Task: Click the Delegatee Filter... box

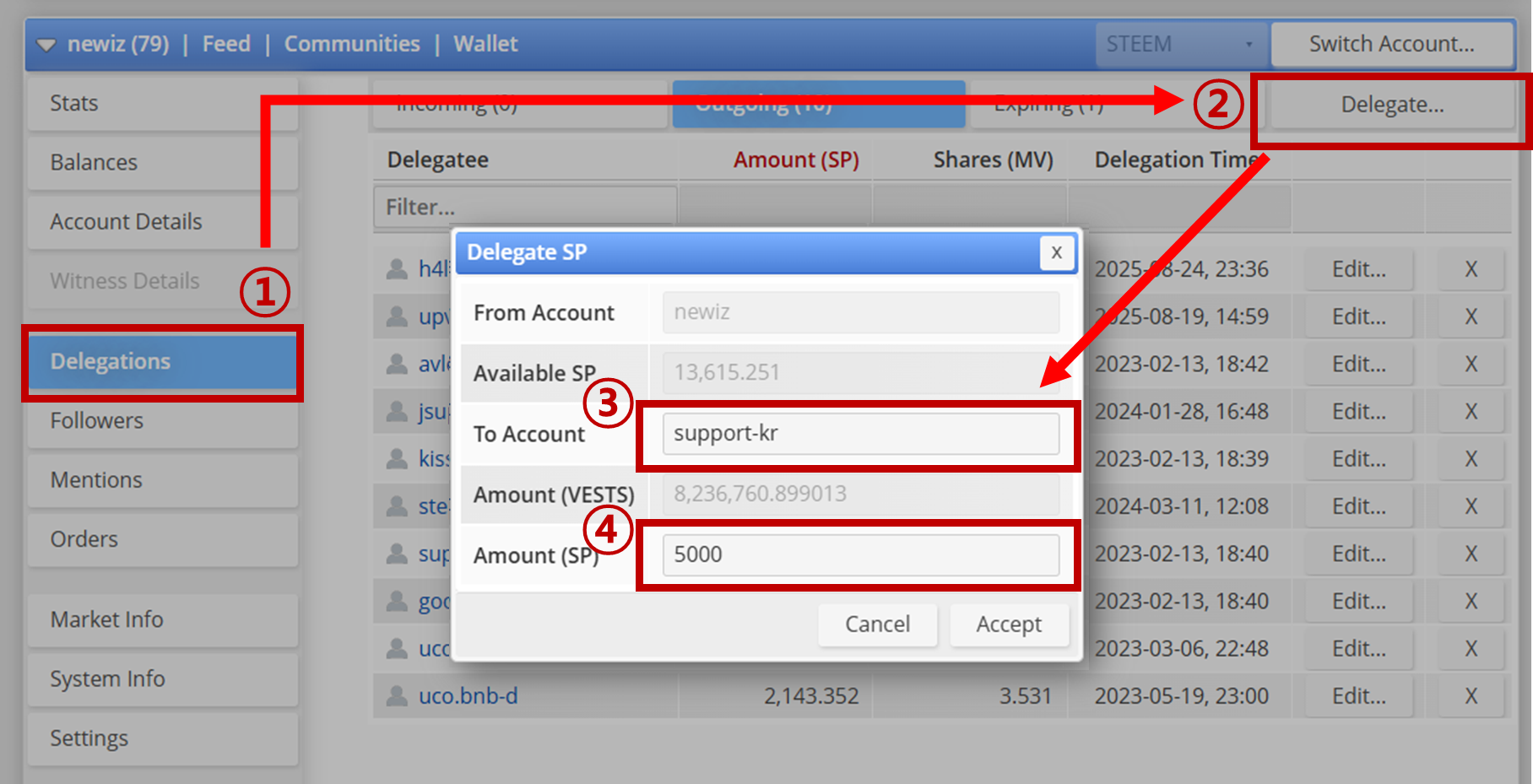Action: point(525,207)
